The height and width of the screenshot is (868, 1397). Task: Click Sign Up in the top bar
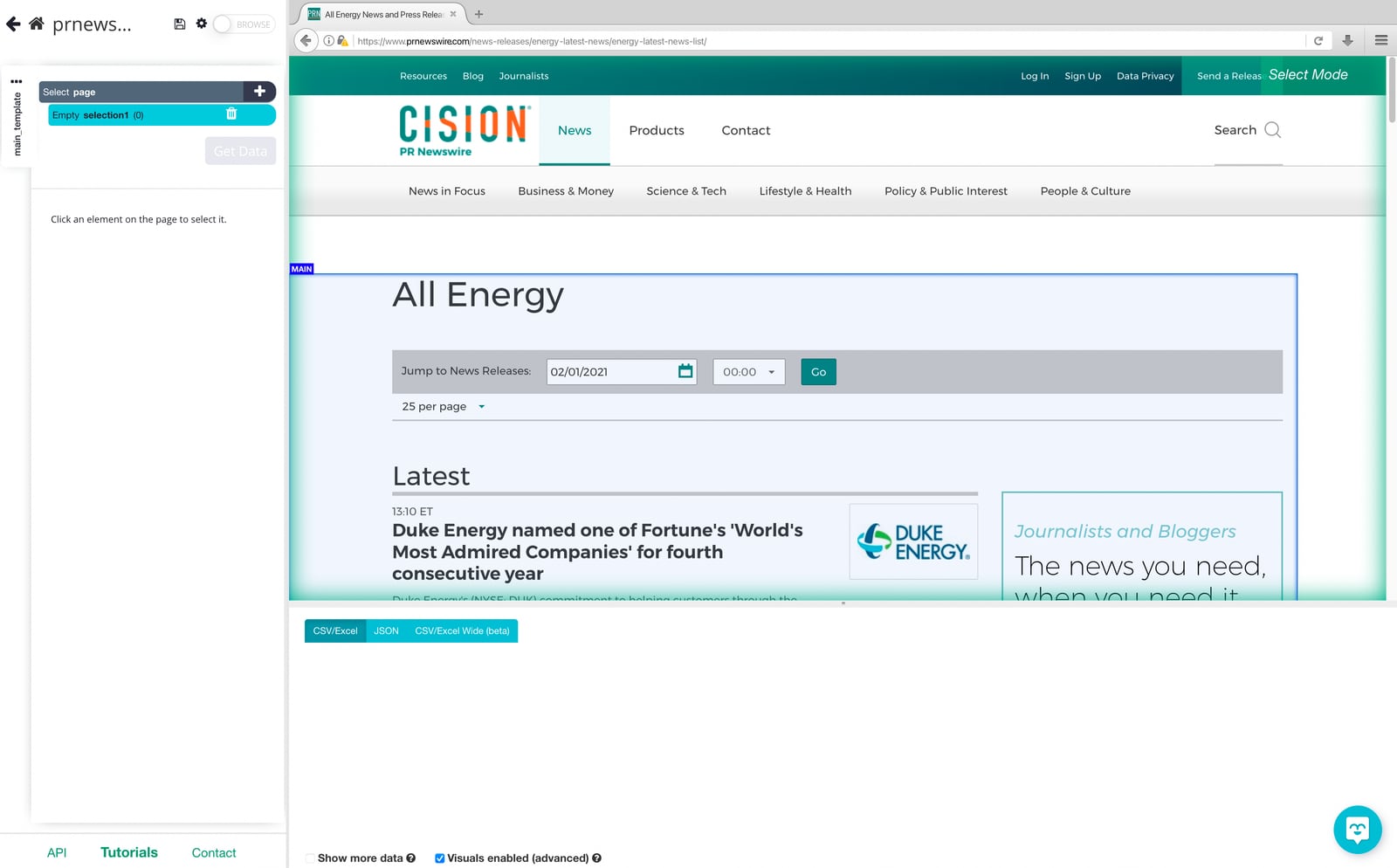1083,76
